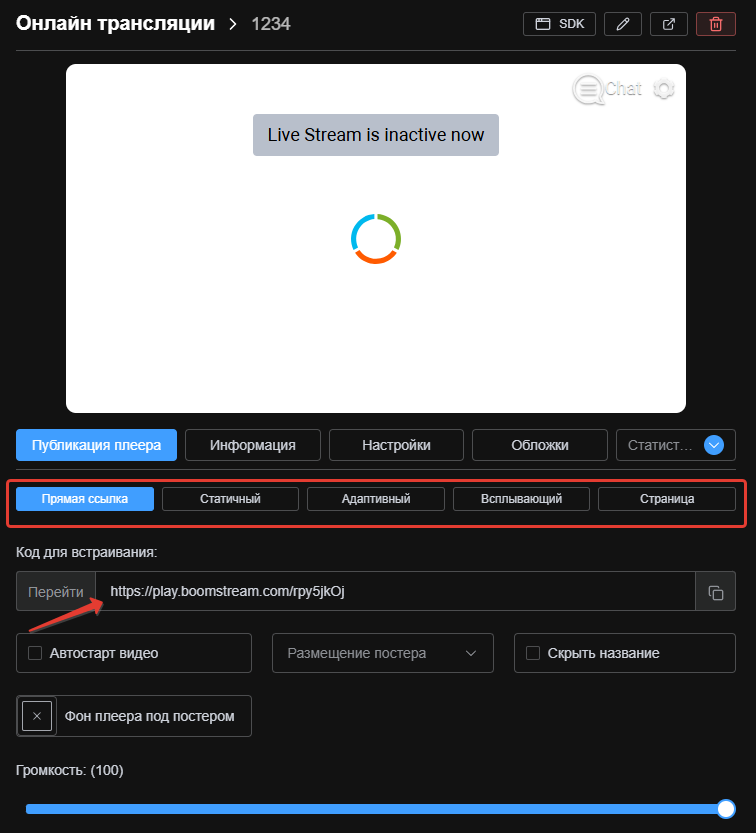Copy embed link with copy icon
The image size is (756, 833).
pos(716,592)
